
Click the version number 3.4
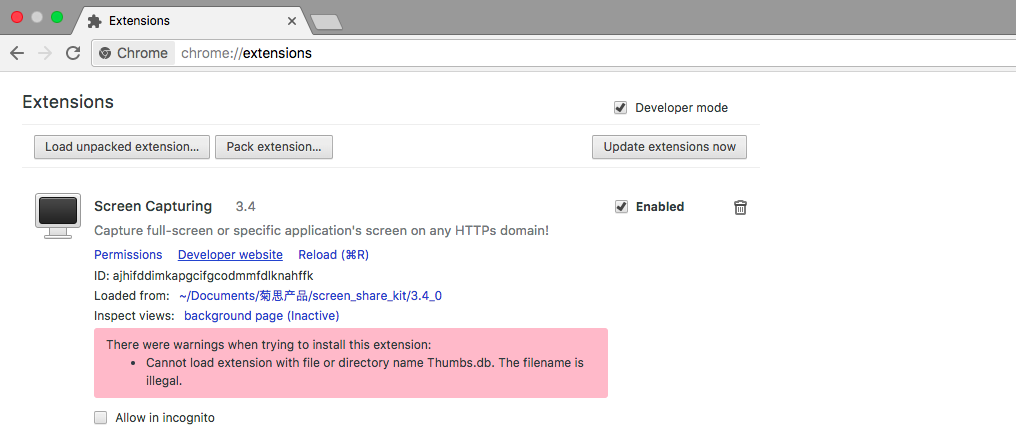246,207
